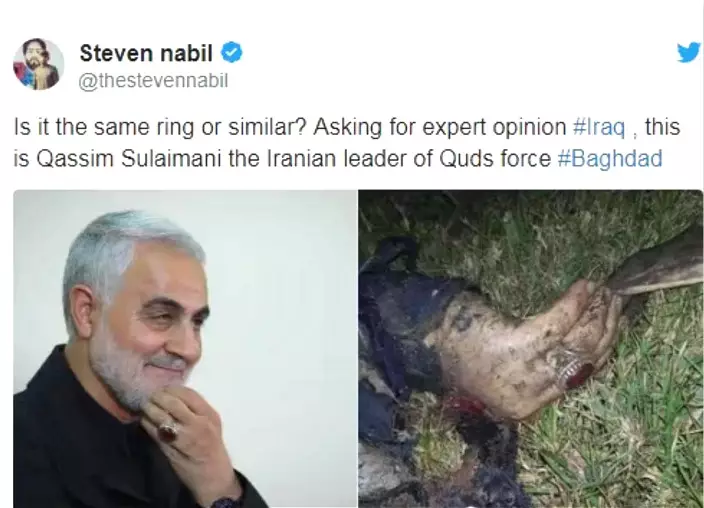
Task: Enlarge the right-side night grass photo
Action: (531, 349)
